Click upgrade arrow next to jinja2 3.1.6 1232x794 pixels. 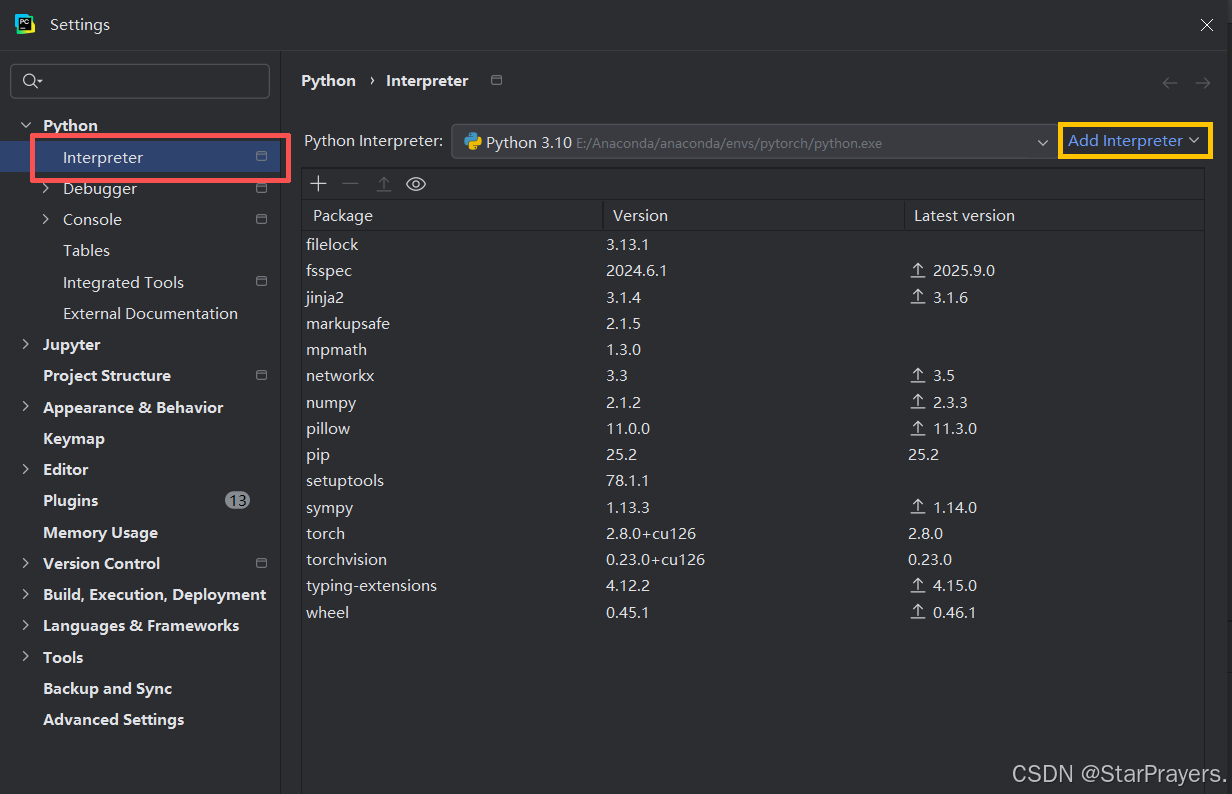pos(918,297)
